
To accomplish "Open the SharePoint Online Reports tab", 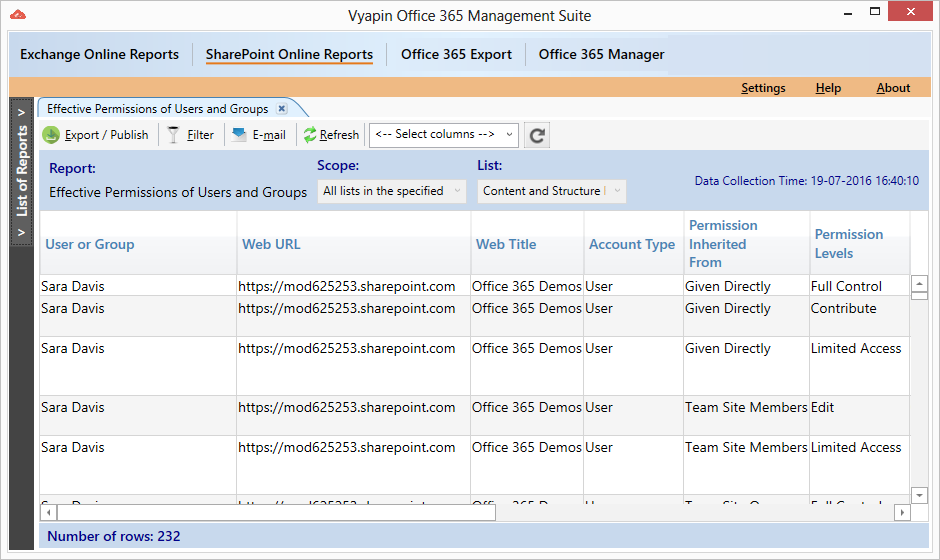I will pyautogui.click(x=289, y=54).
